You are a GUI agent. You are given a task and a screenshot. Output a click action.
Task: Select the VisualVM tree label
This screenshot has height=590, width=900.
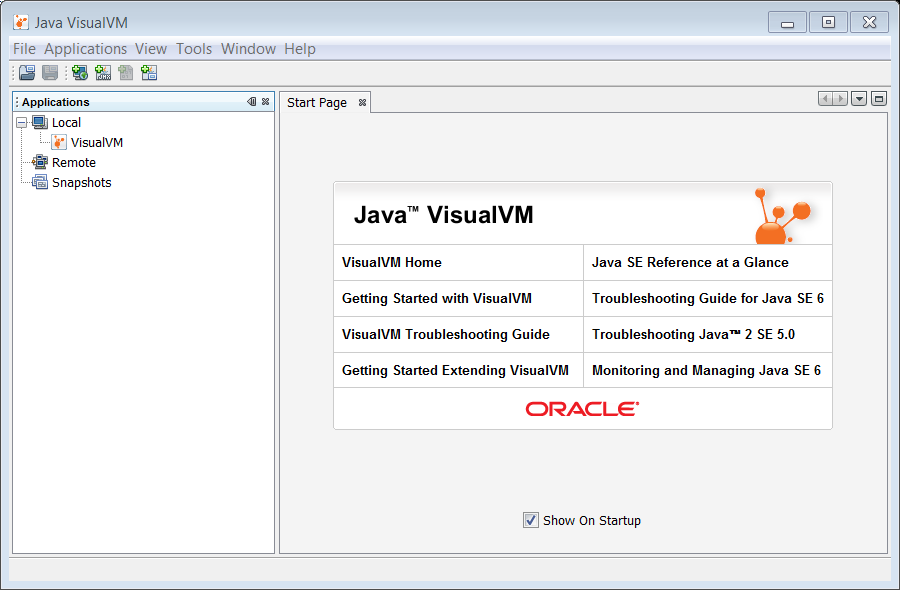click(x=97, y=142)
